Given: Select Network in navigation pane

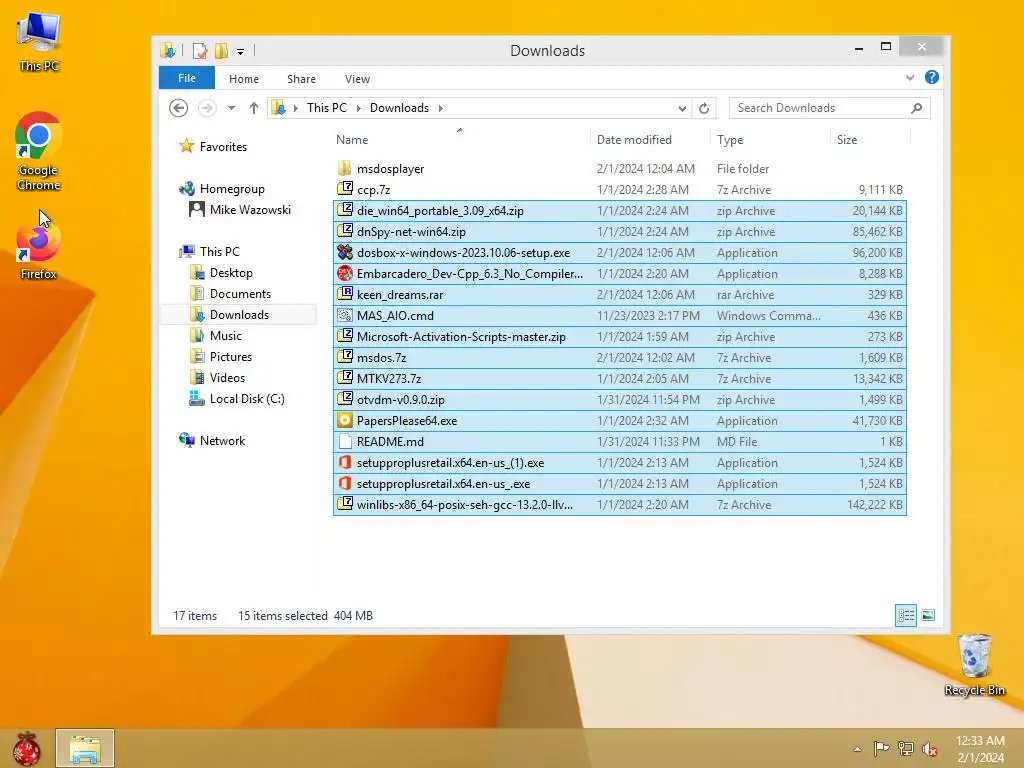Looking at the screenshot, I should pos(222,441).
